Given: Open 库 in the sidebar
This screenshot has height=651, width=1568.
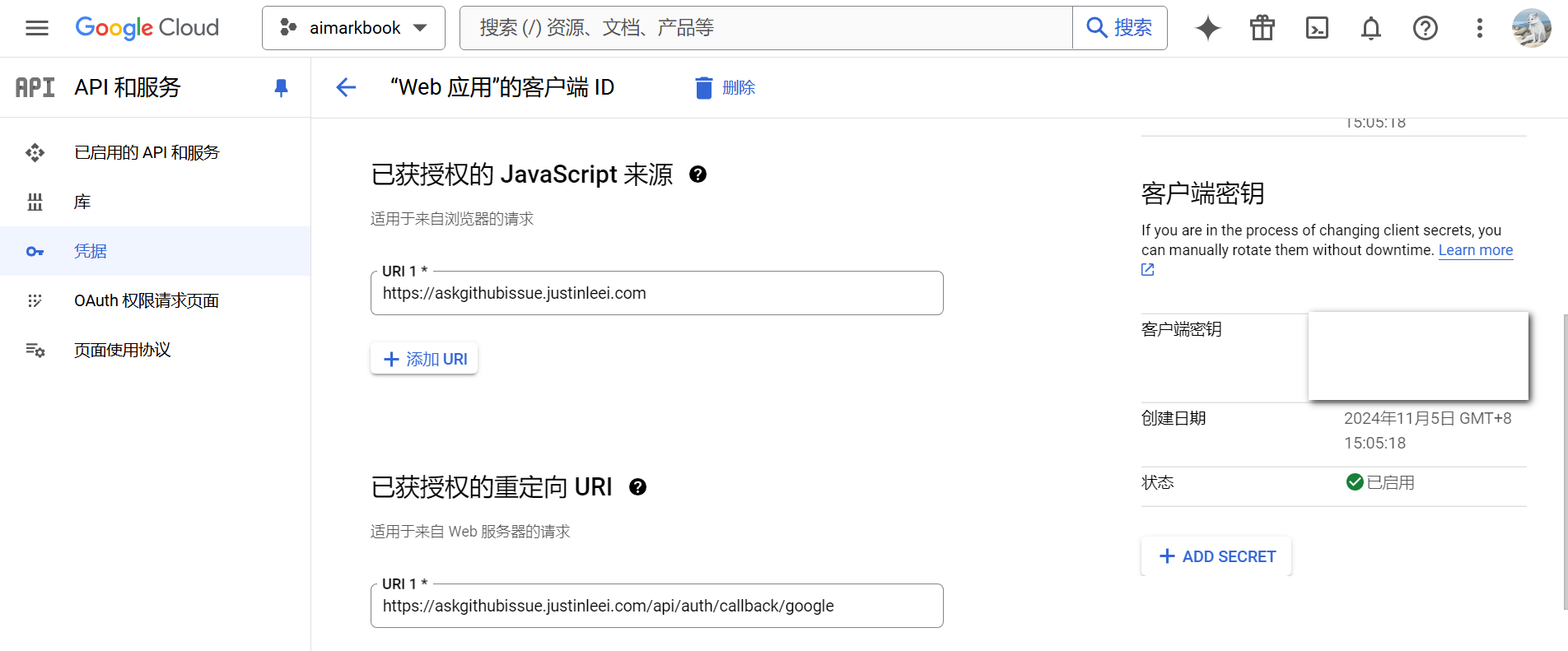Looking at the screenshot, I should 82,202.
